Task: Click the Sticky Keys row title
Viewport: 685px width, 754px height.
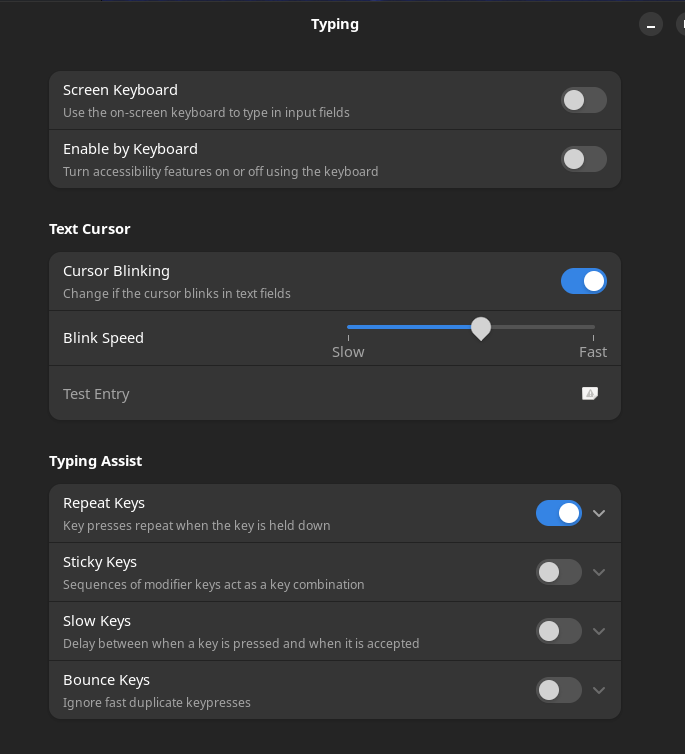Action: (100, 562)
